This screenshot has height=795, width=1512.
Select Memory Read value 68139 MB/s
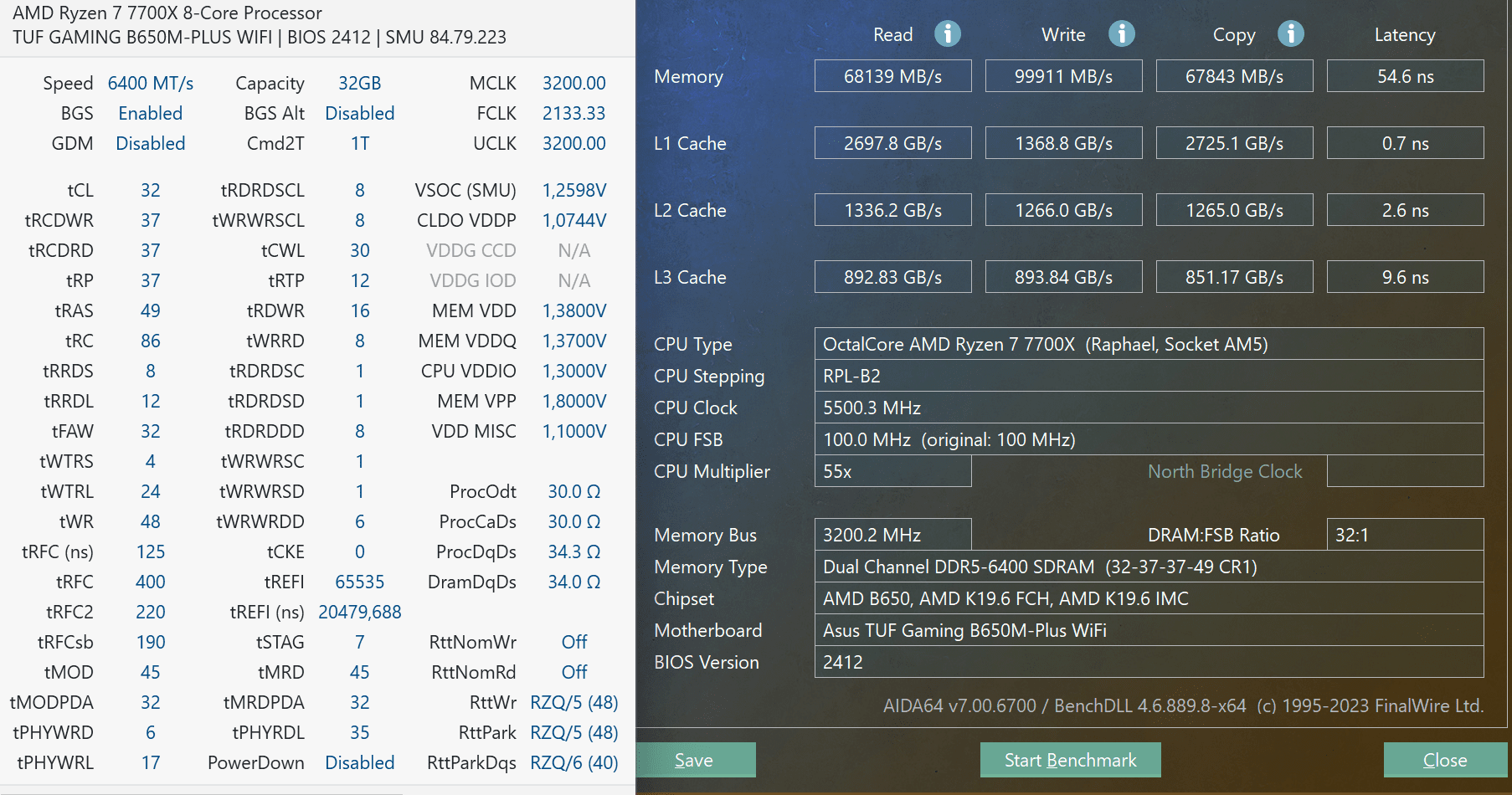892,76
